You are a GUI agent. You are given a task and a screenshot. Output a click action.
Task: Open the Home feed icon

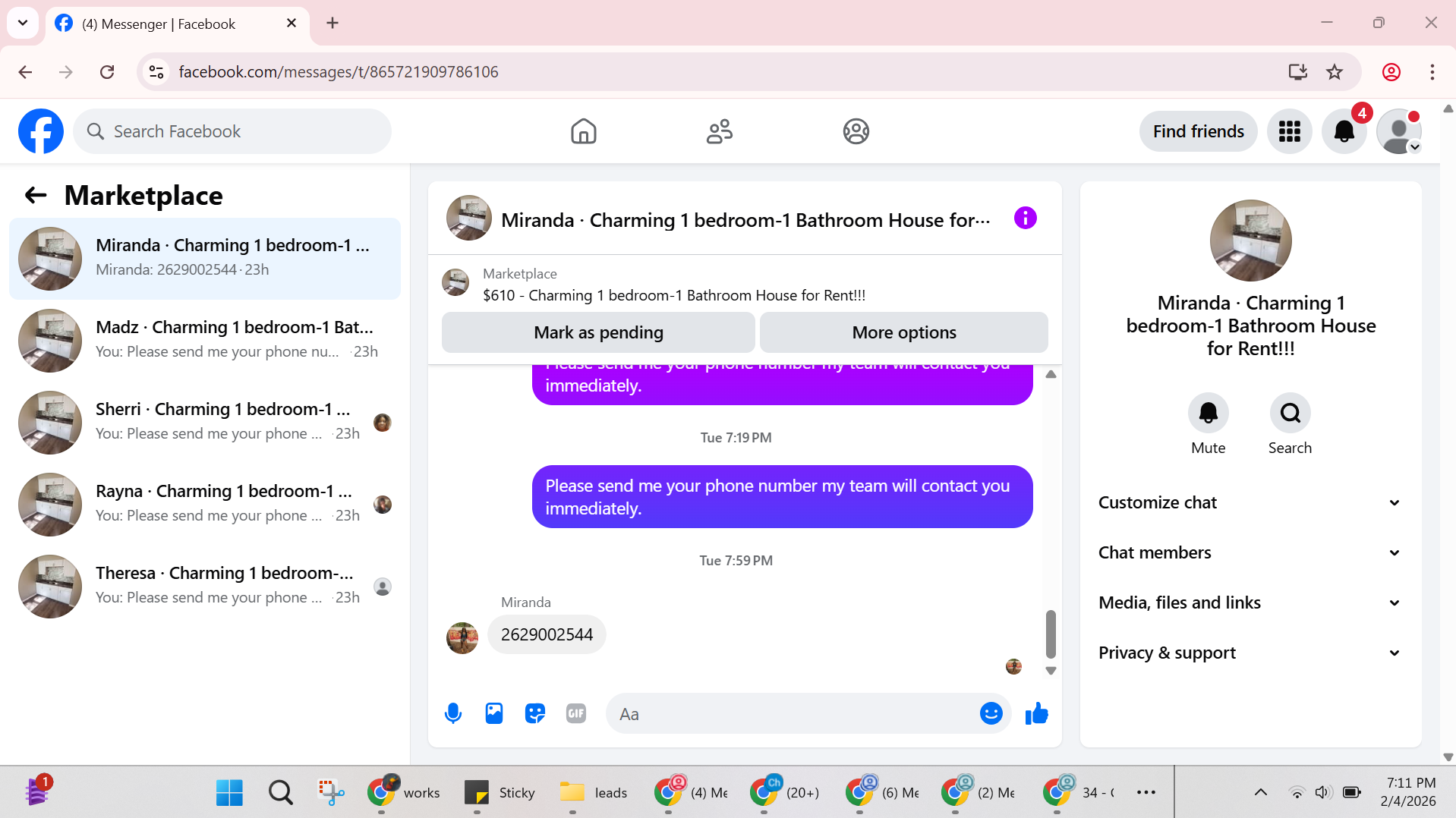pos(583,131)
